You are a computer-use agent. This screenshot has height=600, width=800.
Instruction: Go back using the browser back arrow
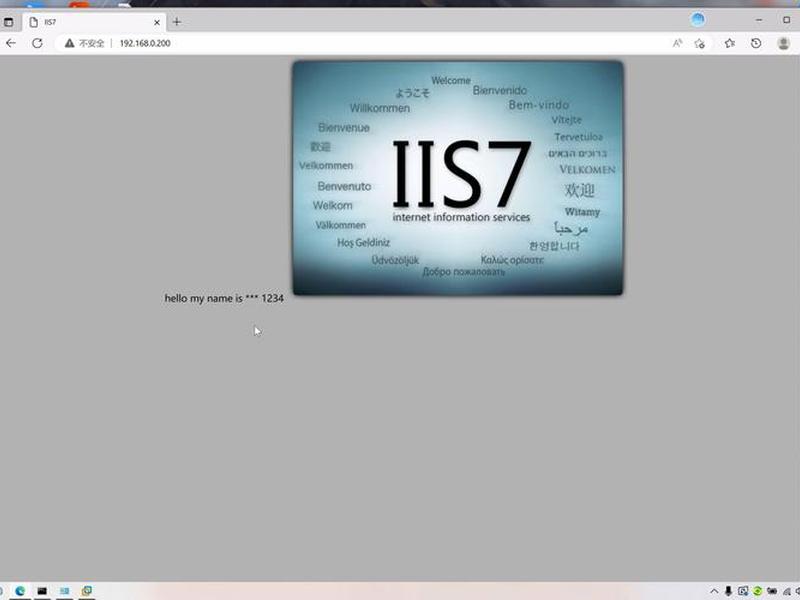[11, 43]
